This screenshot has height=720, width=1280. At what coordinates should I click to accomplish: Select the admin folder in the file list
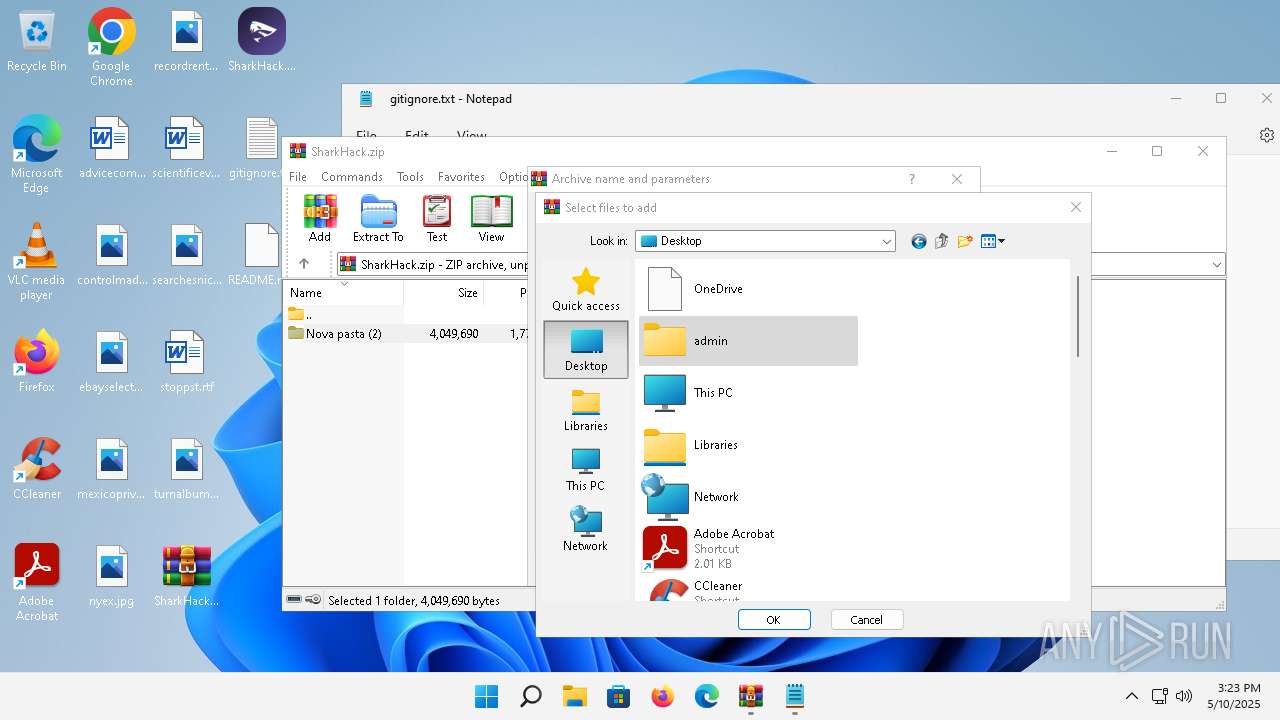[748, 341]
